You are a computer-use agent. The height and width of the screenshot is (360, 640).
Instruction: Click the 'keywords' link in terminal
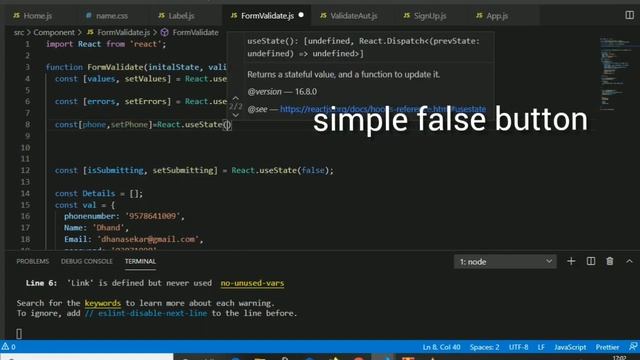102,303
